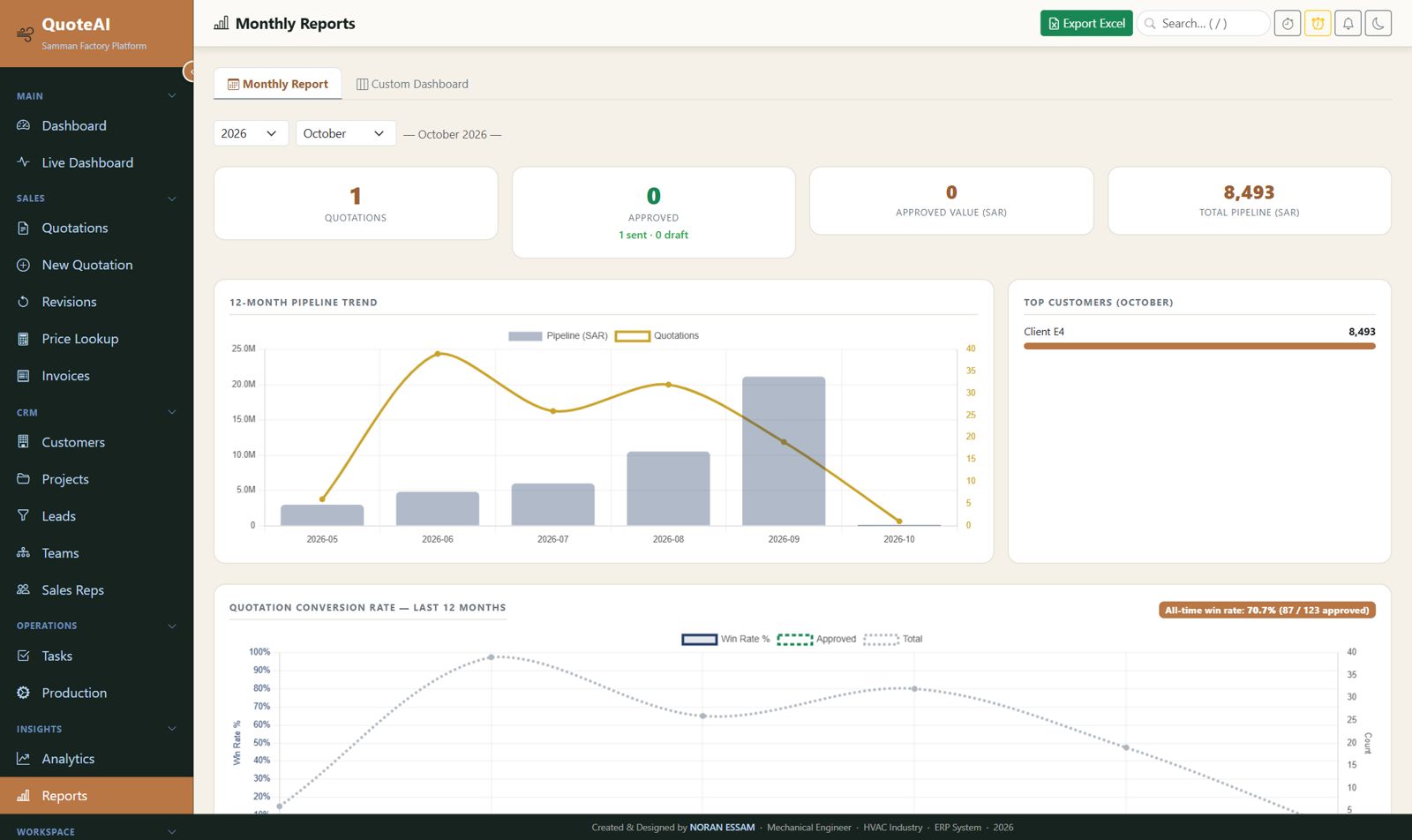1412x840 pixels.
Task: Toggle Pipeline (SAR) legend series
Action: click(558, 336)
